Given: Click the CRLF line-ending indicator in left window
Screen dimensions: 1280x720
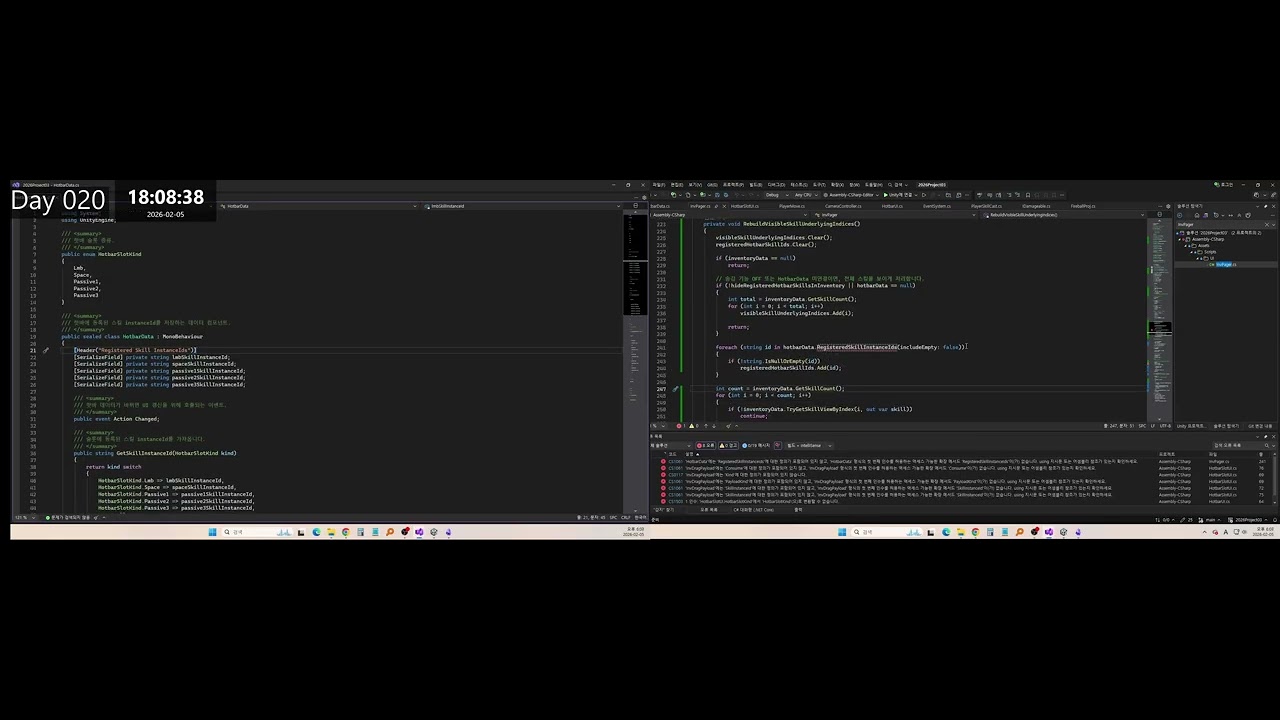Looking at the screenshot, I should tap(625, 517).
